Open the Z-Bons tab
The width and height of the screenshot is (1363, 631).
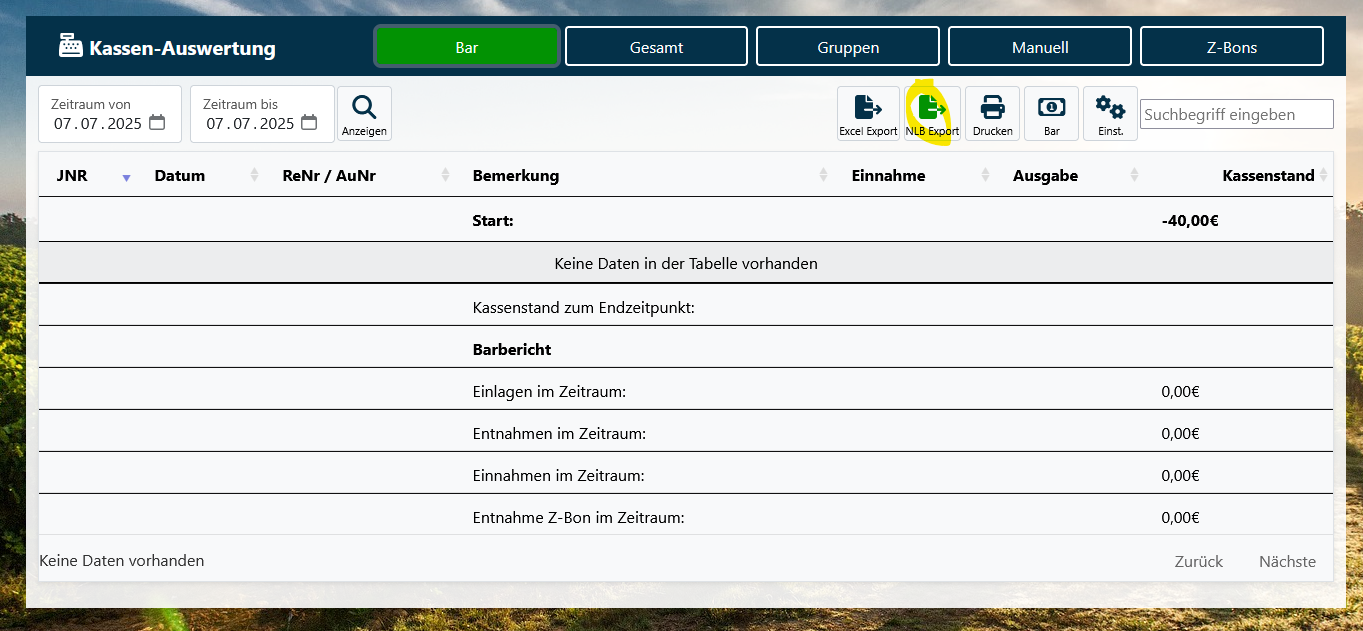pos(1231,47)
